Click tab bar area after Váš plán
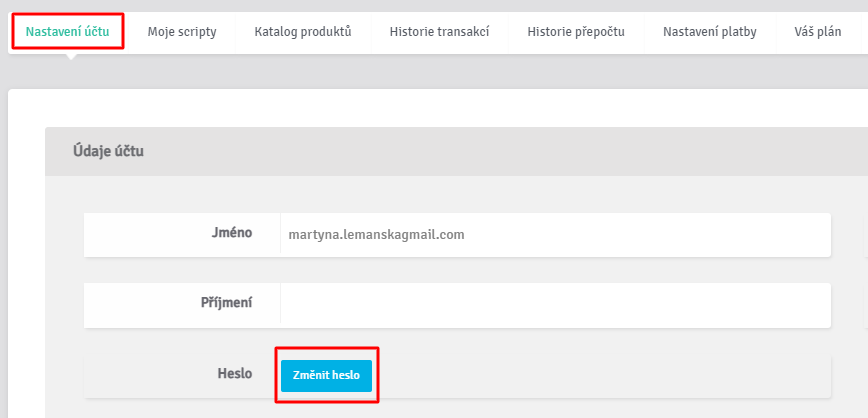 (x=864, y=32)
